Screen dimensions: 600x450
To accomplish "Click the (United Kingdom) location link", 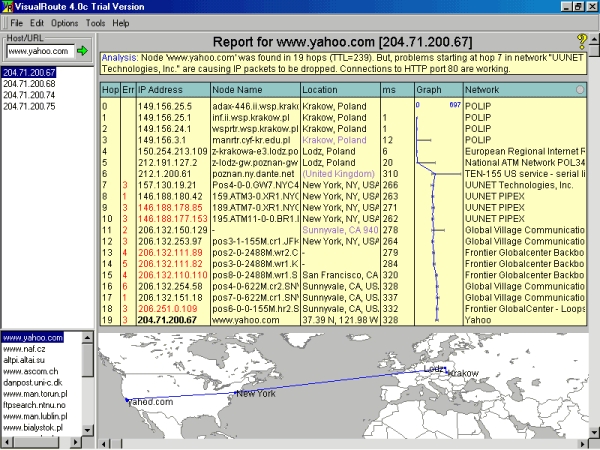I will tap(338, 174).
